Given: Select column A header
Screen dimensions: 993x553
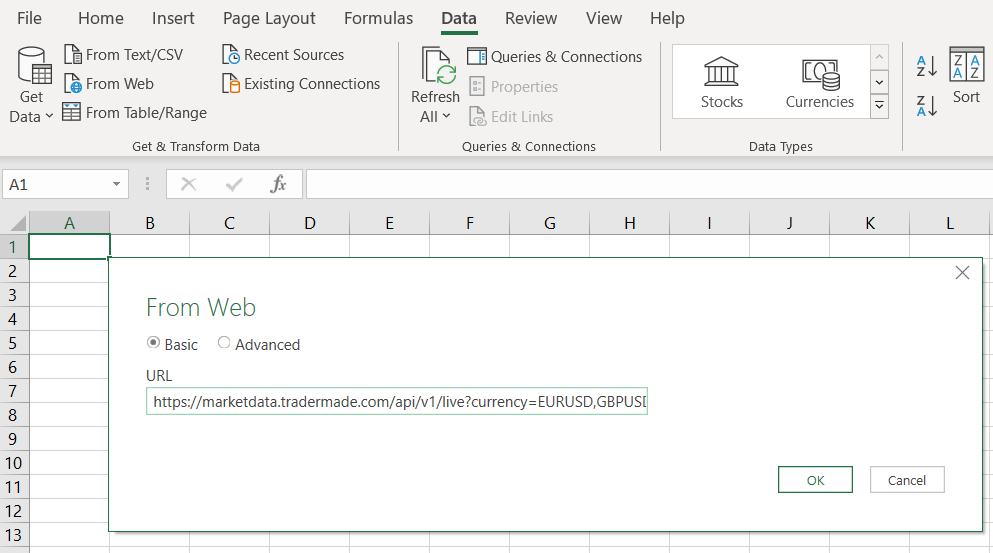Looking at the screenshot, I should point(69,223).
